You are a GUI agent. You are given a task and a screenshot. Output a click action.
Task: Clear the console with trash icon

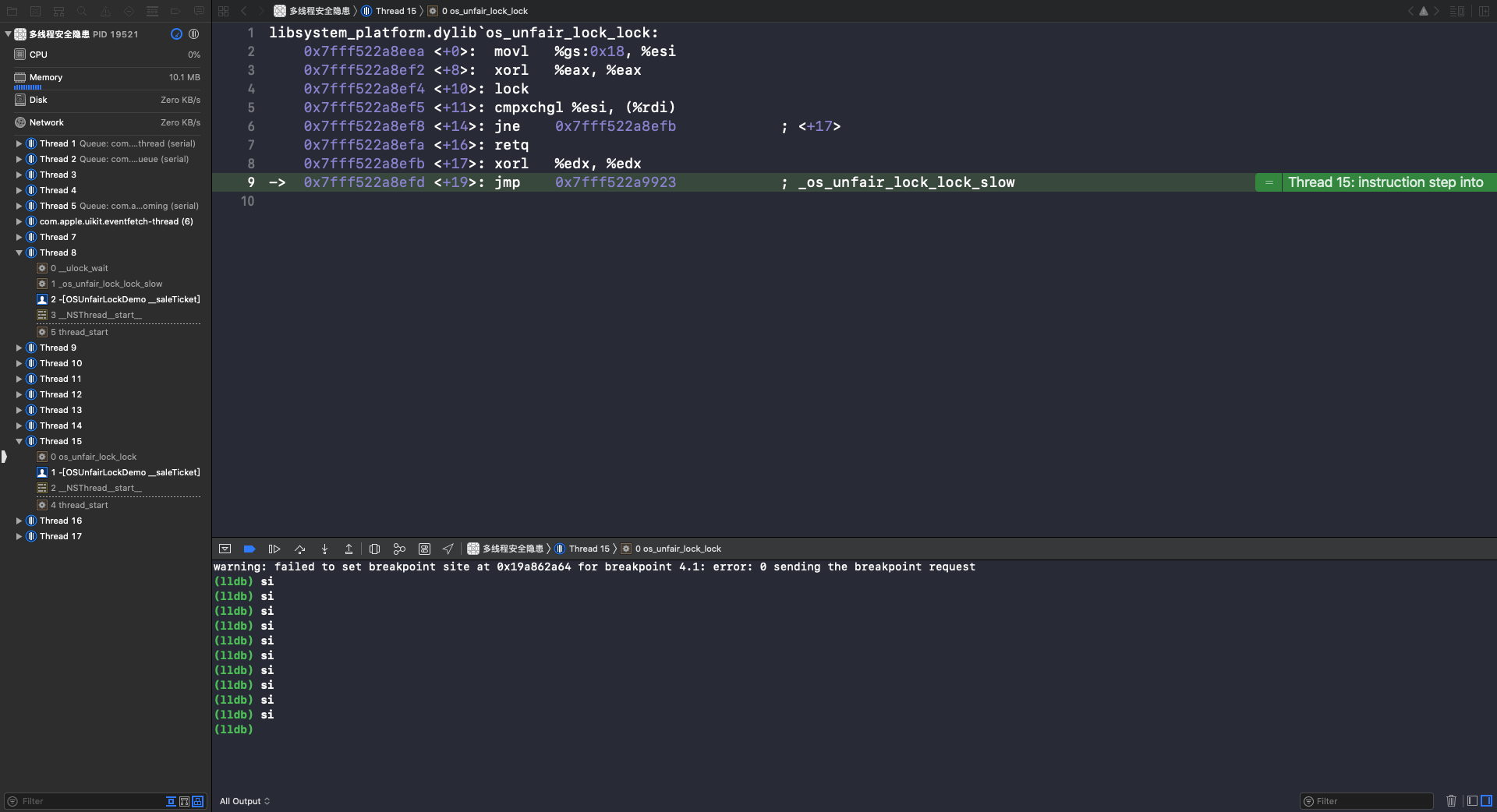click(1451, 801)
